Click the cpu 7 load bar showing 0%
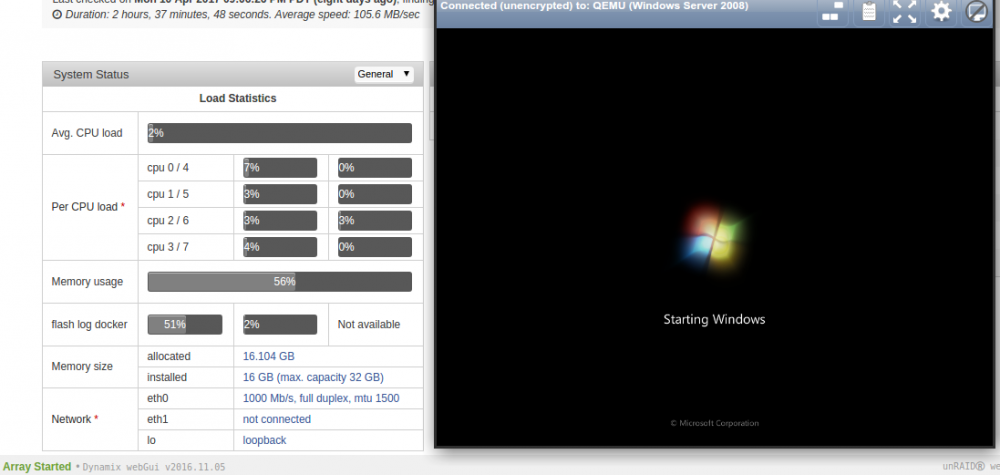This screenshot has width=1000, height=475. [375, 247]
